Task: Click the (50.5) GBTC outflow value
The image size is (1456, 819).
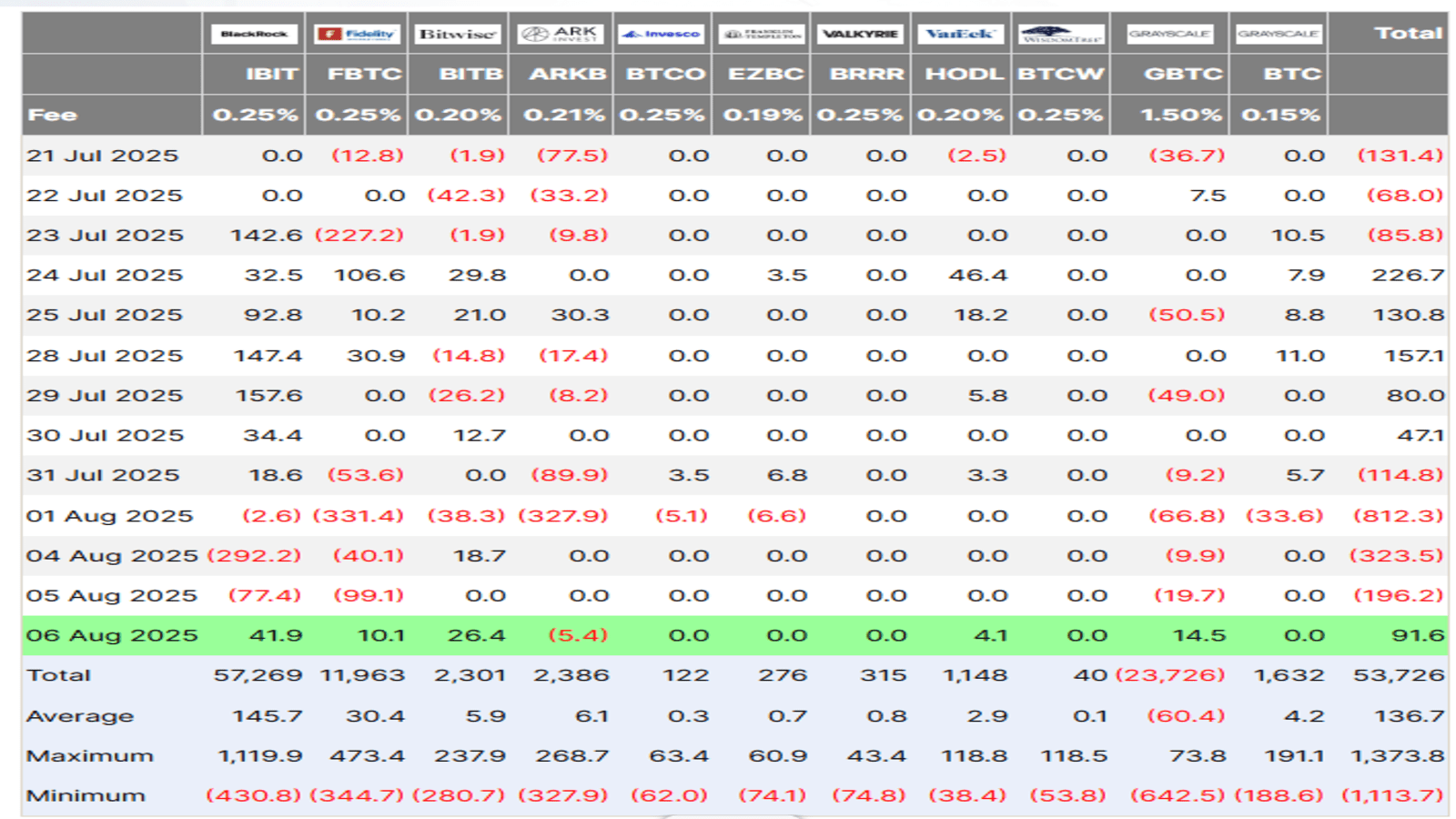Action: (1187, 316)
